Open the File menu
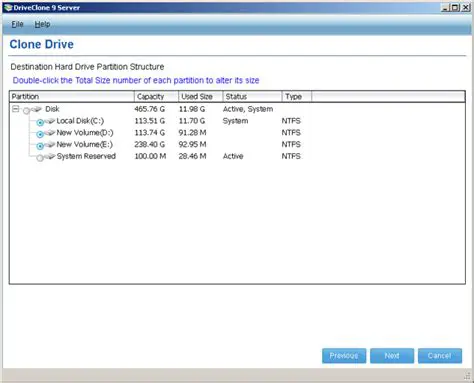The image size is (474, 383). 17,24
